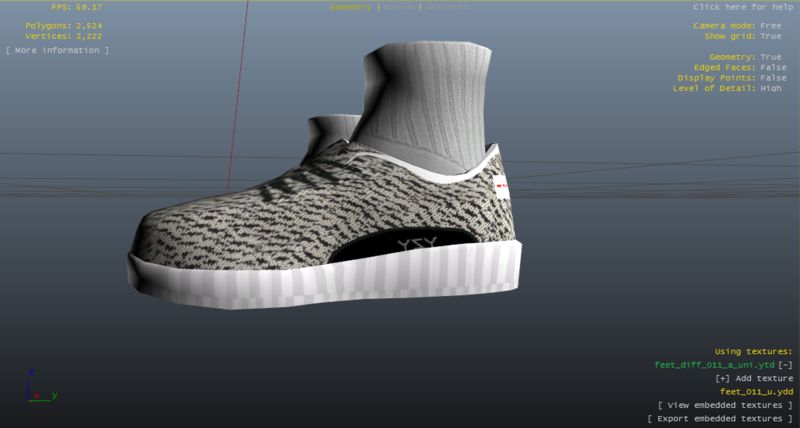Expand More information section

coord(57,50)
